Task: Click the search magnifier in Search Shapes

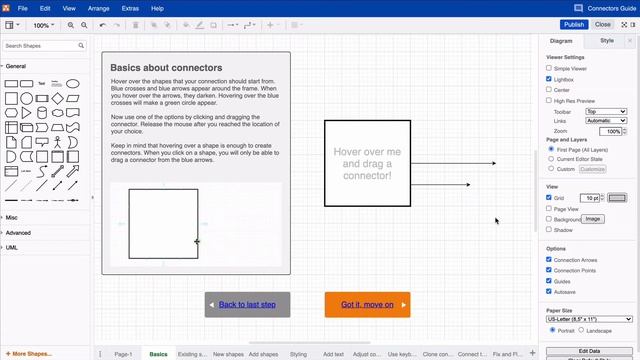Action: click(81, 46)
